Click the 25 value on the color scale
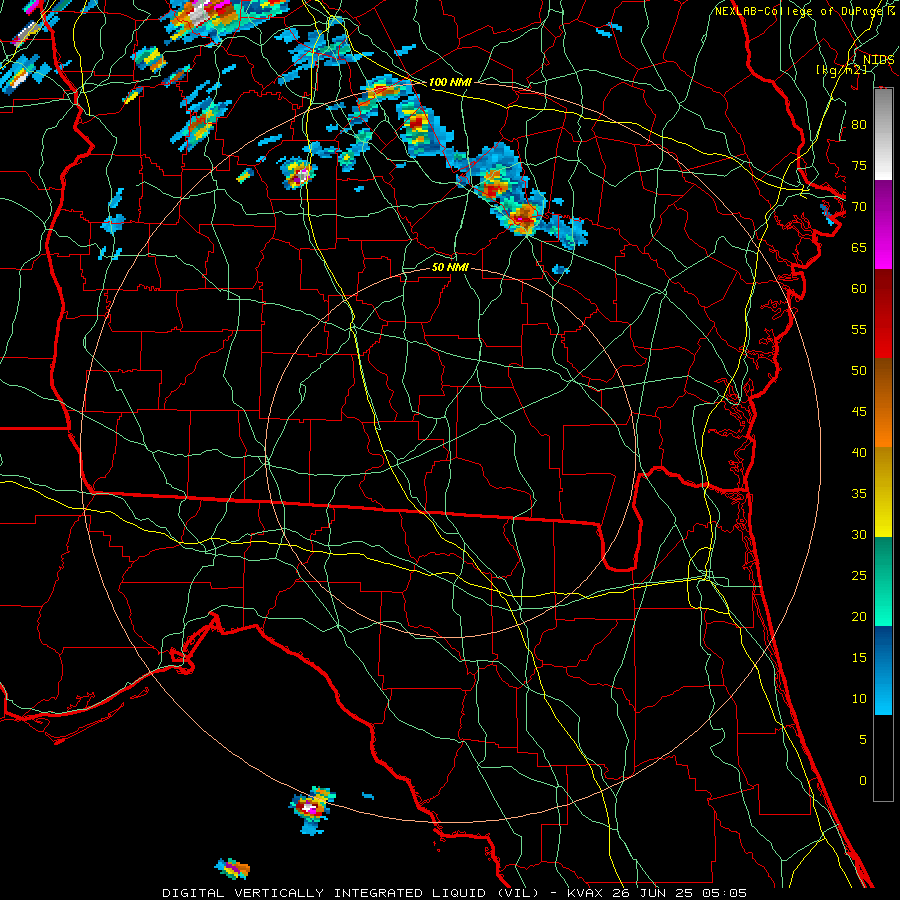Screen dimensions: 900x900 (859, 575)
